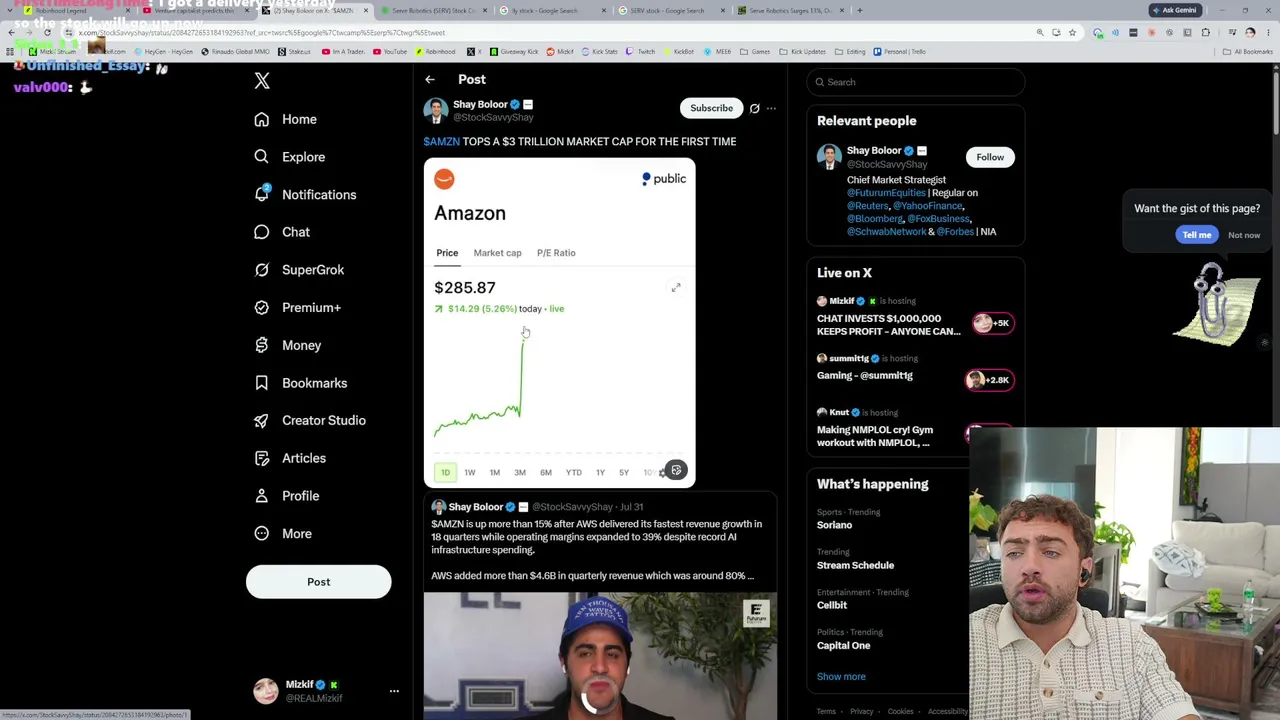Open Money via its sidebar icon

click(x=262, y=345)
